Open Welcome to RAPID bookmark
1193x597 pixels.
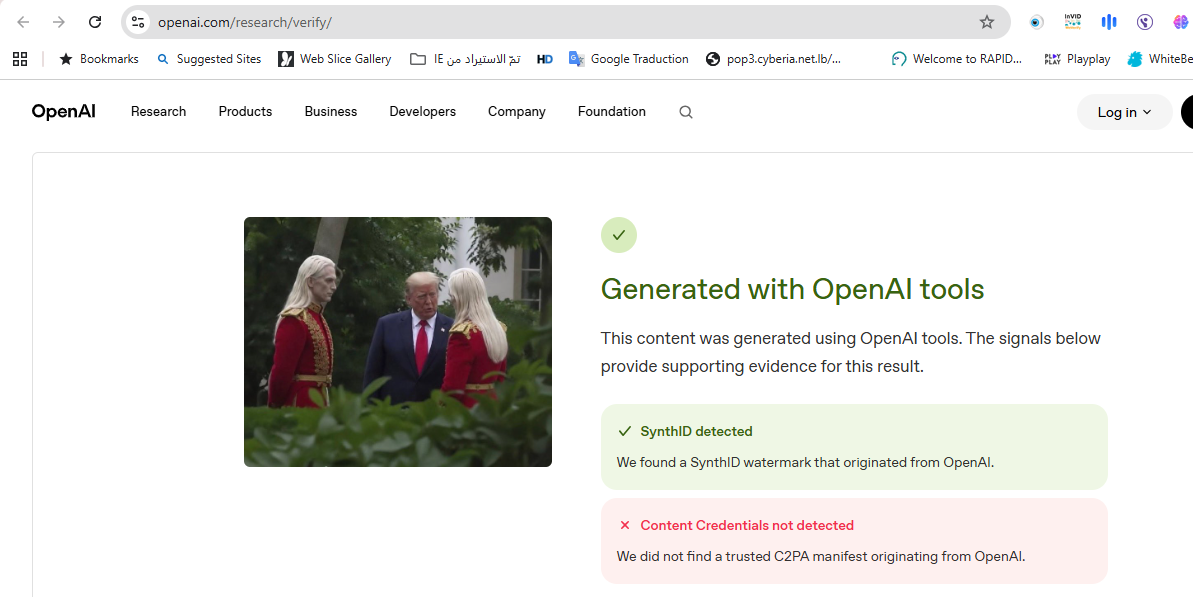tap(957, 59)
